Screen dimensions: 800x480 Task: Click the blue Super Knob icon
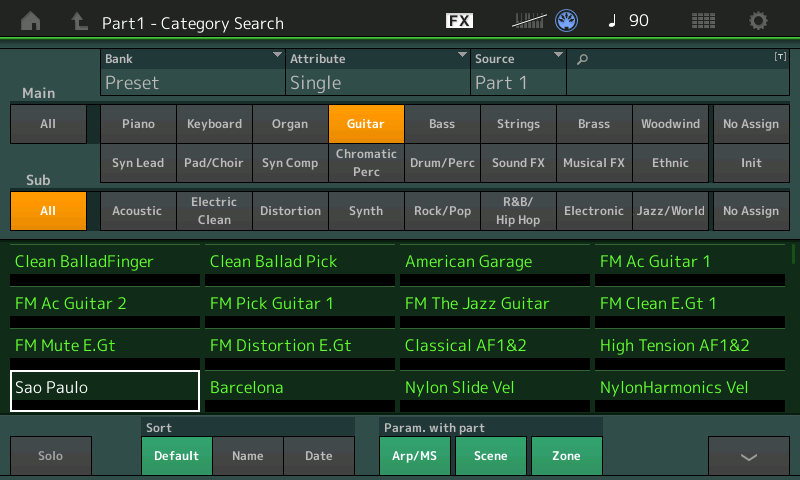click(566, 21)
